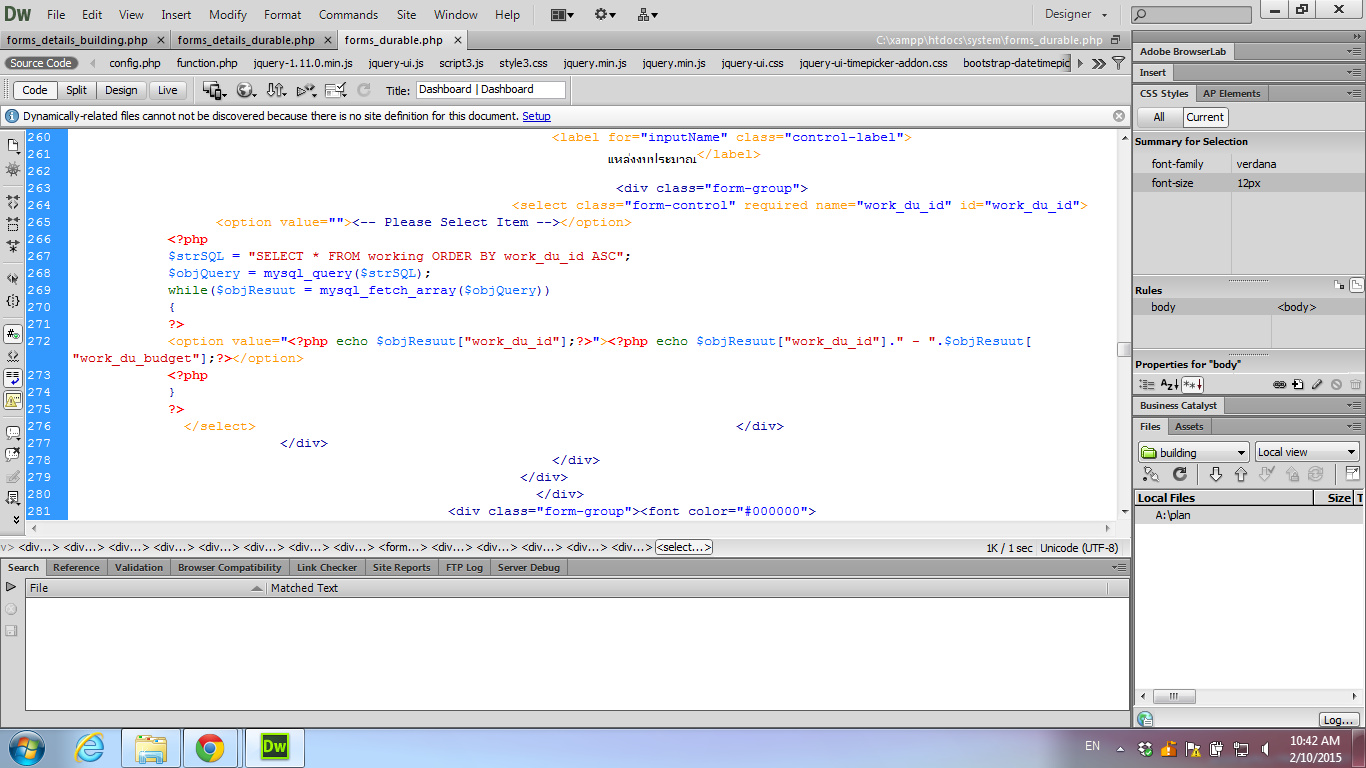The width and height of the screenshot is (1366, 768).
Task: Click Refresh Design View icon
Action: click(364, 90)
